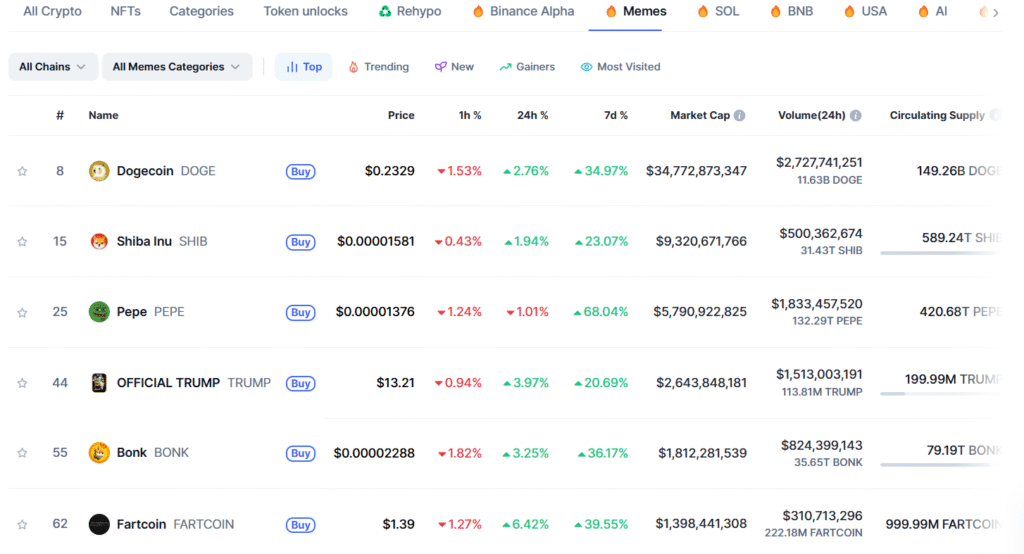Click the Bonk Buy button
This screenshot has width=1024, height=554.
point(300,453)
